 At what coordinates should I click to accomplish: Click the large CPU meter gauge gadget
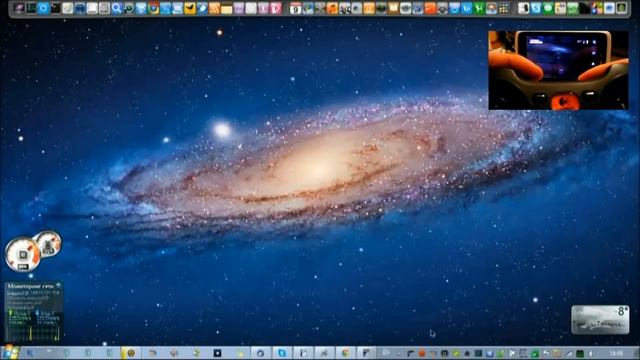pos(22,255)
